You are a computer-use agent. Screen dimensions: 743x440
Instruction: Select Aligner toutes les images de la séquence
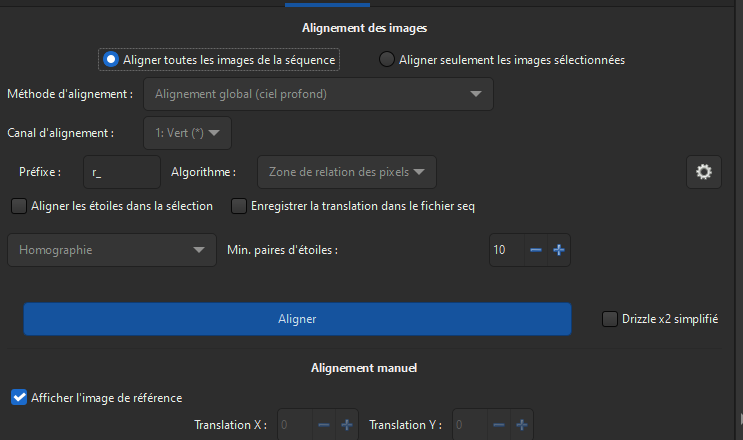111,60
